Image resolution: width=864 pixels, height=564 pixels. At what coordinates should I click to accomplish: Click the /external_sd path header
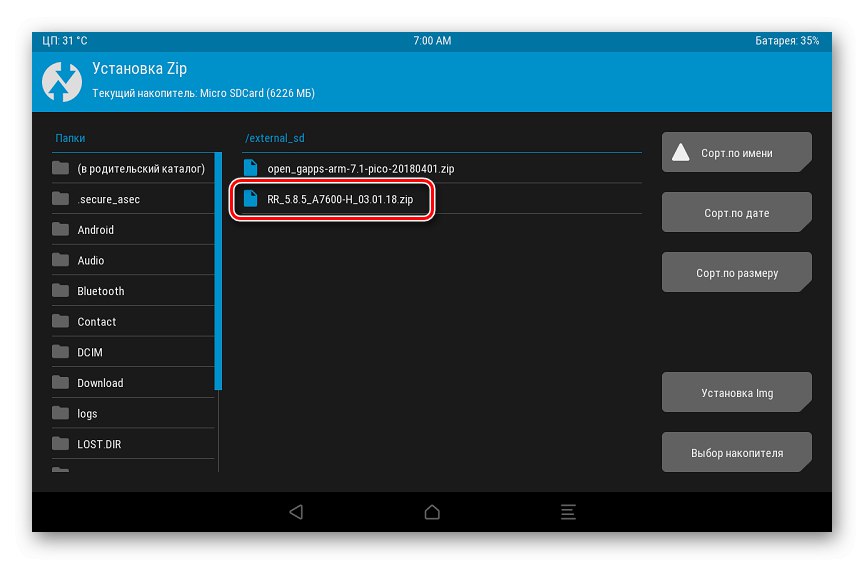[x=274, y=138]
